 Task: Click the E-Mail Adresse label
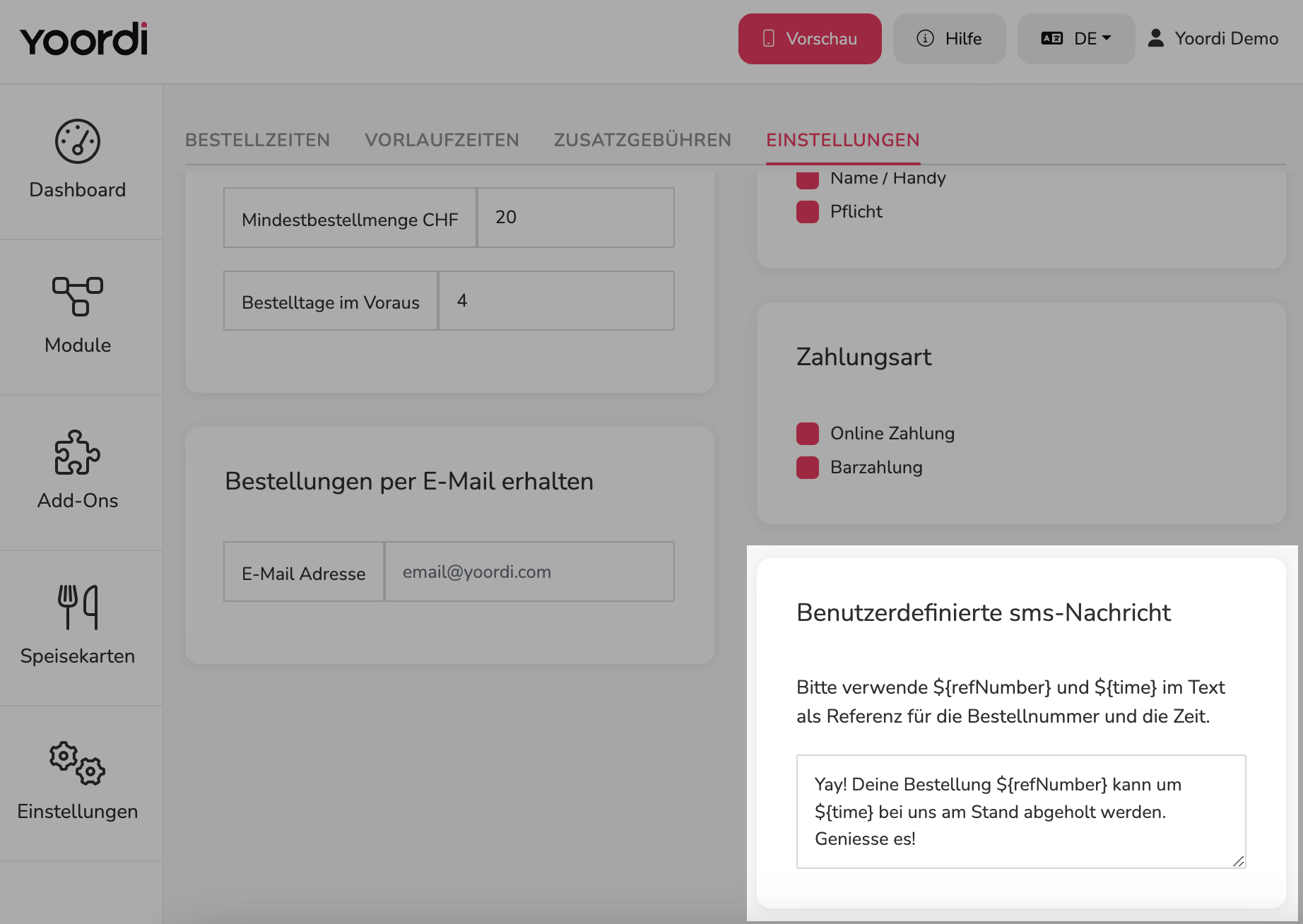pyautogui.click(x=304, y=574)
